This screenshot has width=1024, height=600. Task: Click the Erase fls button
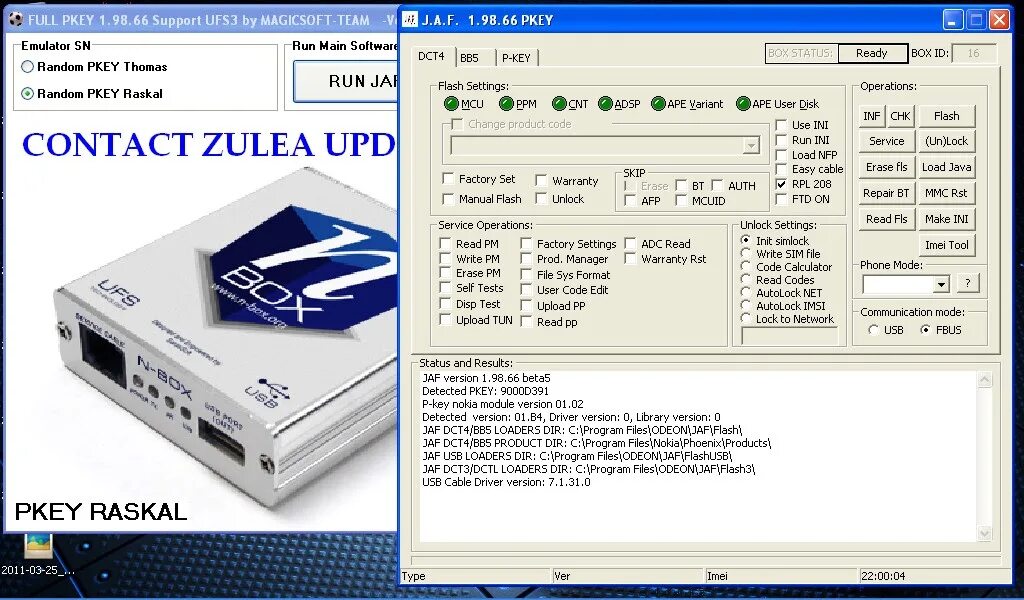point(886,167)
